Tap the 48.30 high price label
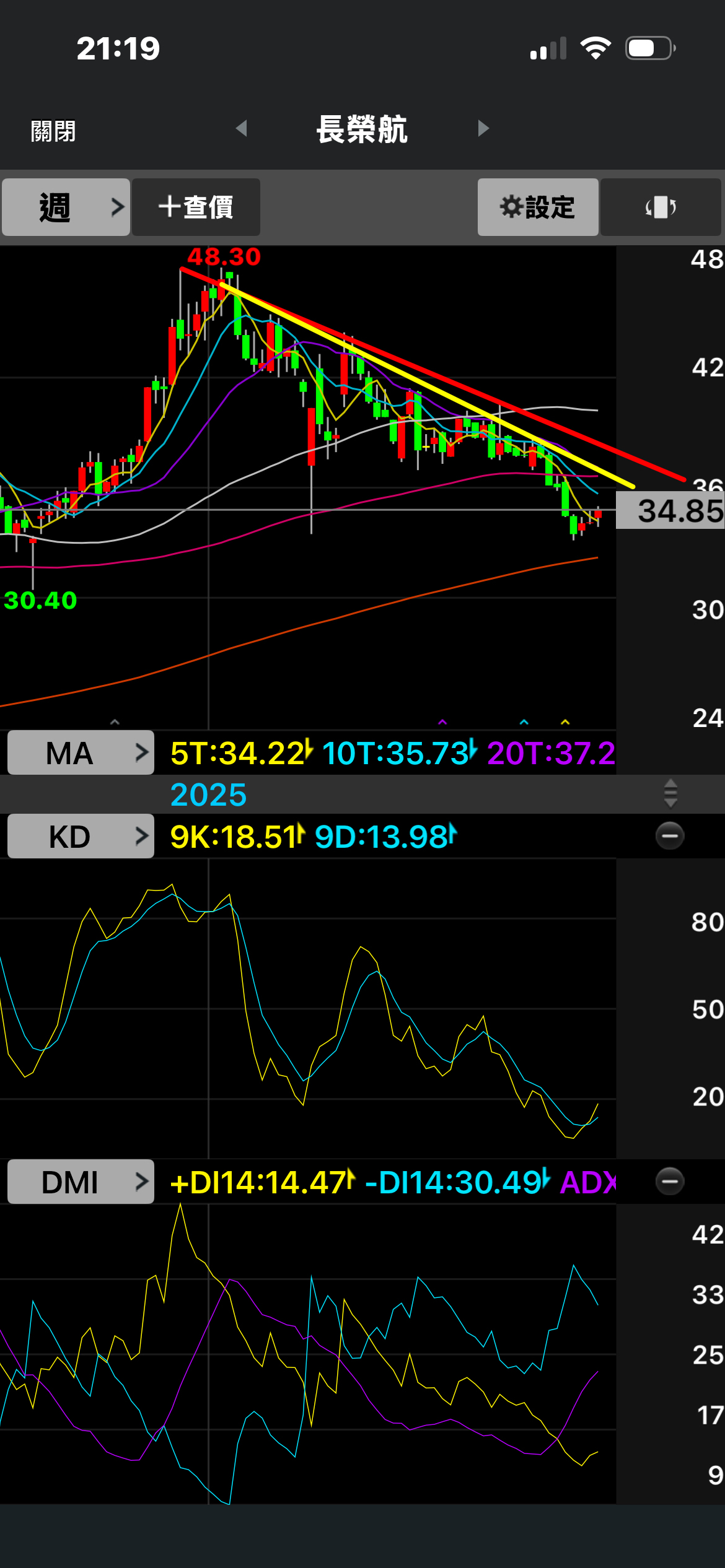The height and width of the screenshot is (1568, 725). (x=224, y=256)
